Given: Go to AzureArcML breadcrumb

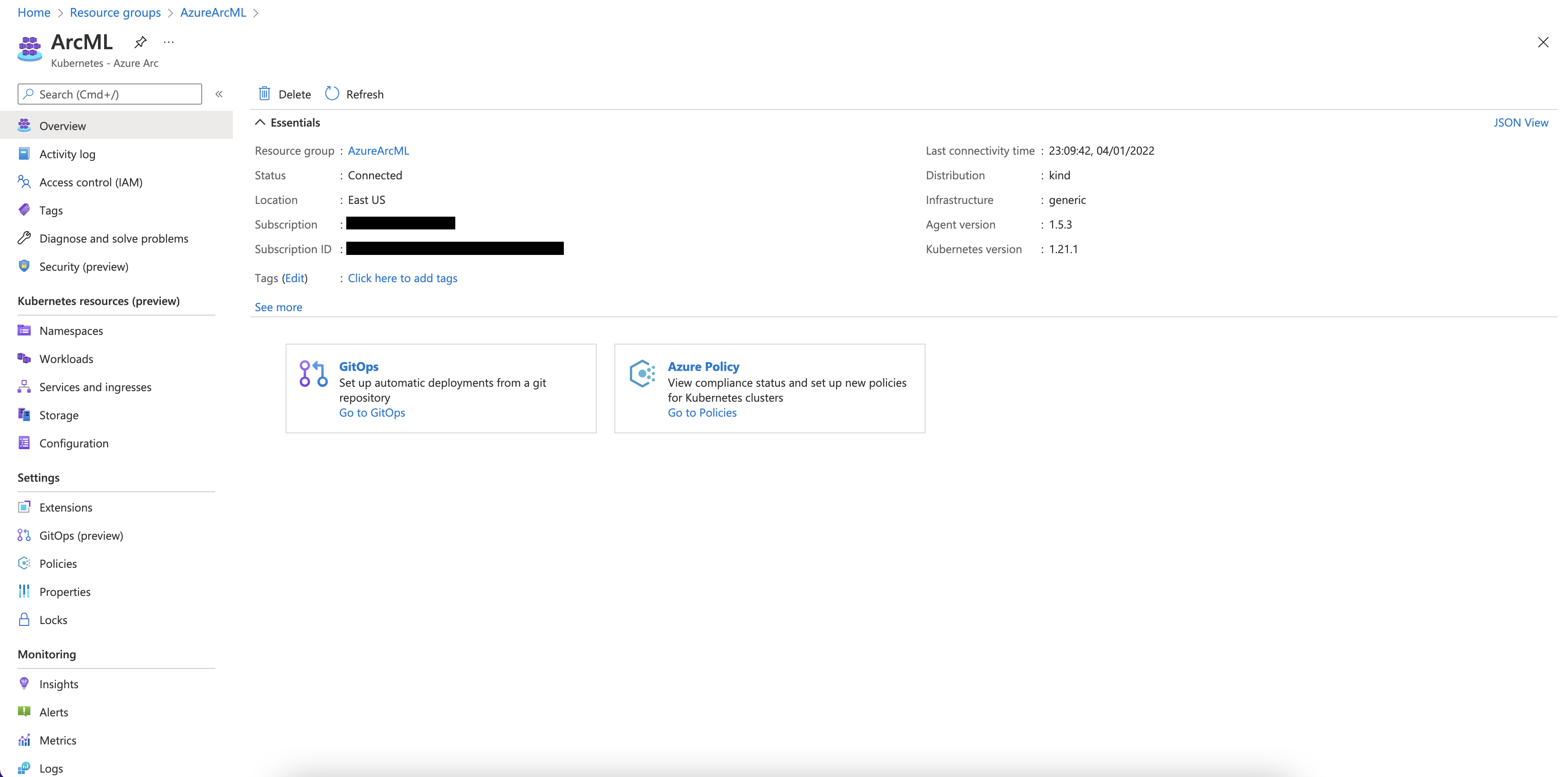Looking at the screenshot, I should coord(213,12).
